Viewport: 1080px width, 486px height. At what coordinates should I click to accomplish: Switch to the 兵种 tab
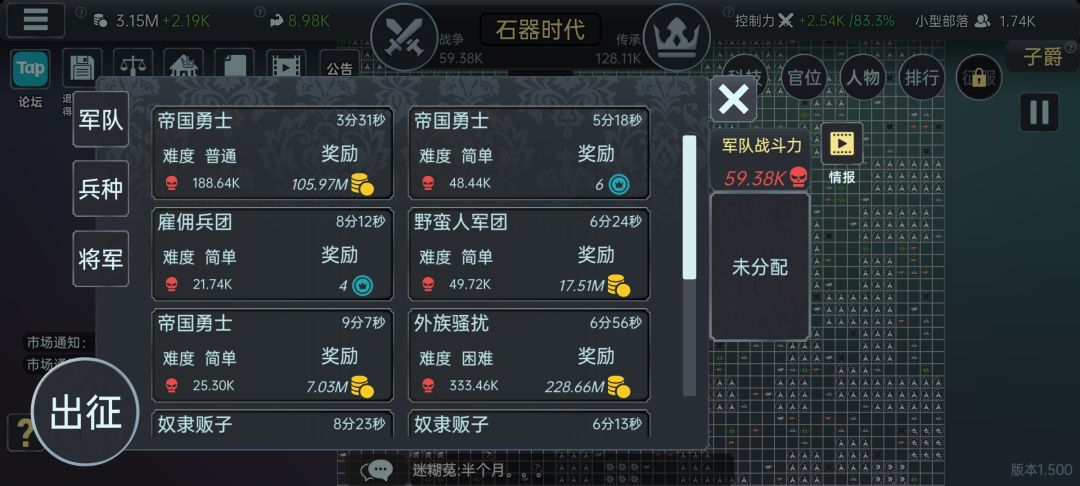tap(101, 189)
